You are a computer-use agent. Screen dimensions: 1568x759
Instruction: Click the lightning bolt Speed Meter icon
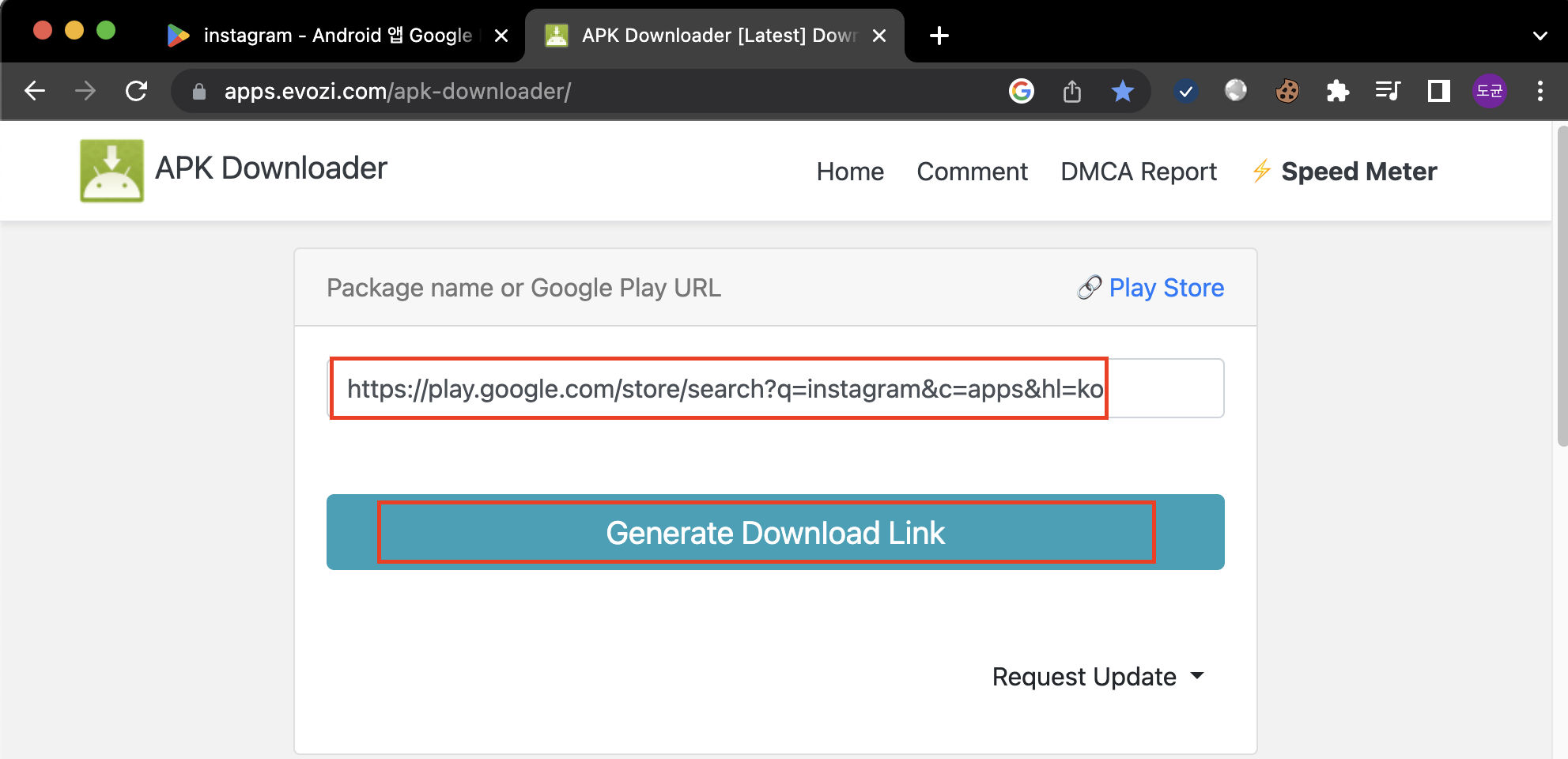click(1261, 171)
